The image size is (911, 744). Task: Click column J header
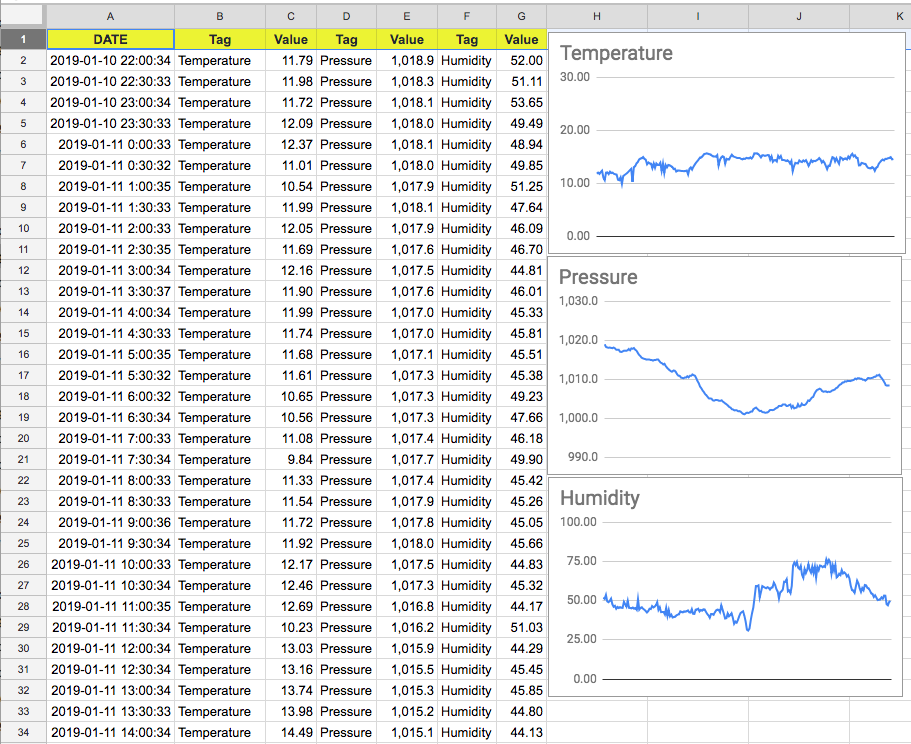tap(800, 16)
